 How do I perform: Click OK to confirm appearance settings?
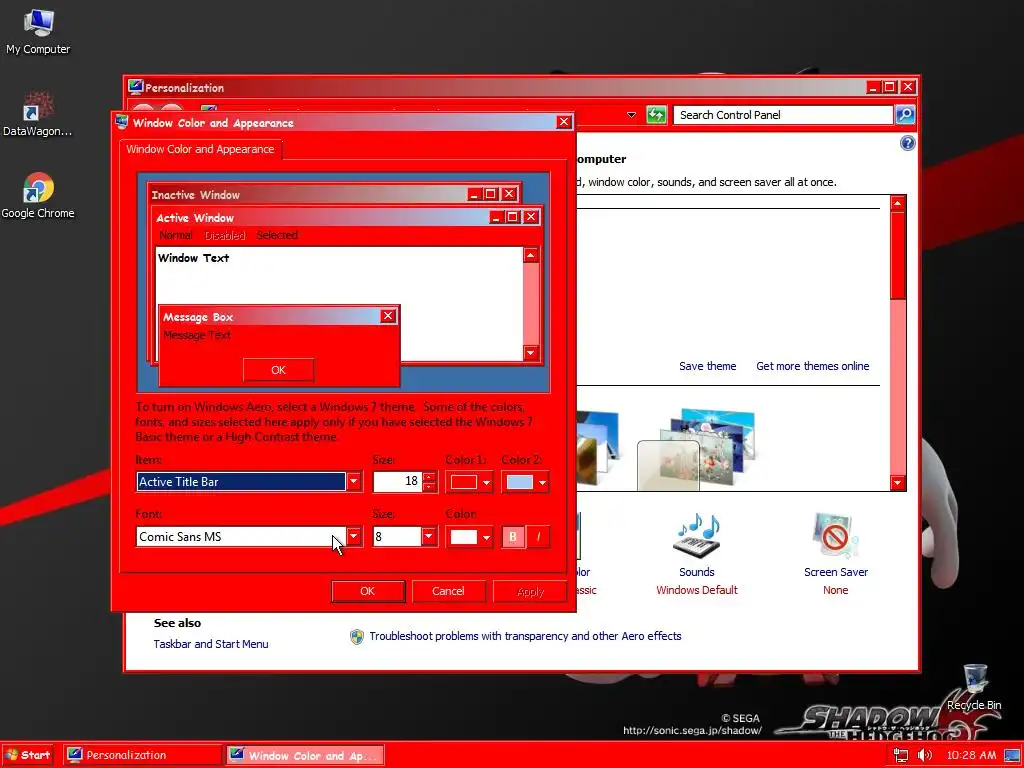pos(368,591)
